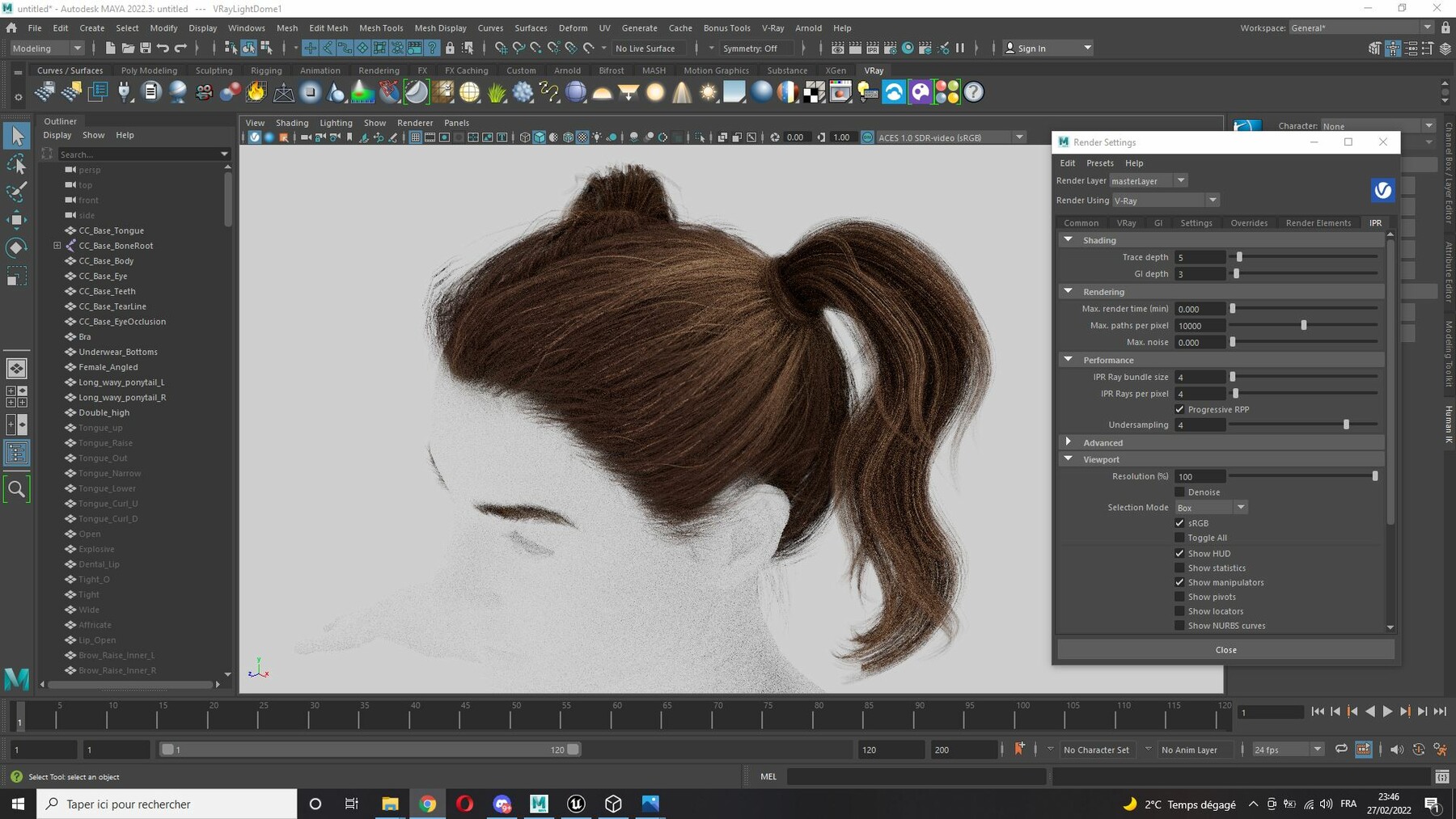Open the Selection Mode Box dropdown

[x=1211, y=507]
